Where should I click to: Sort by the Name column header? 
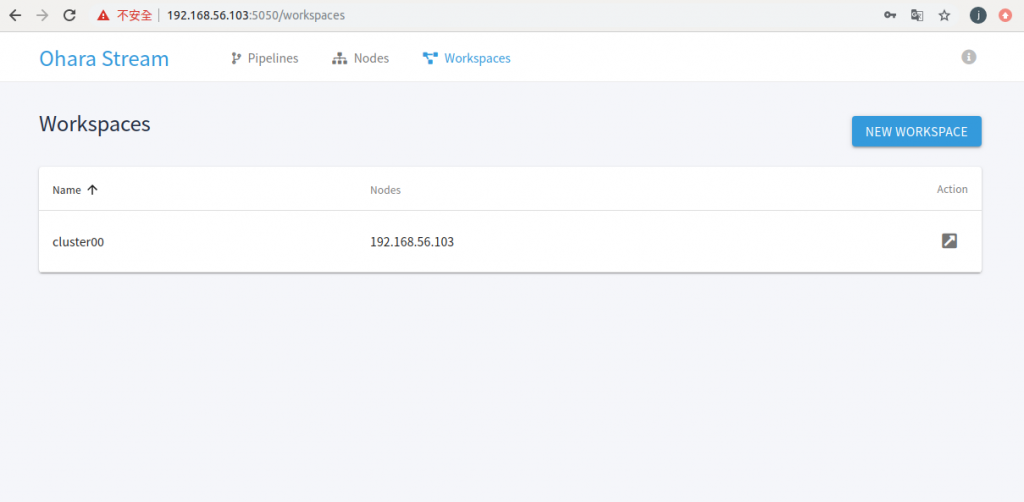point(67,190)
